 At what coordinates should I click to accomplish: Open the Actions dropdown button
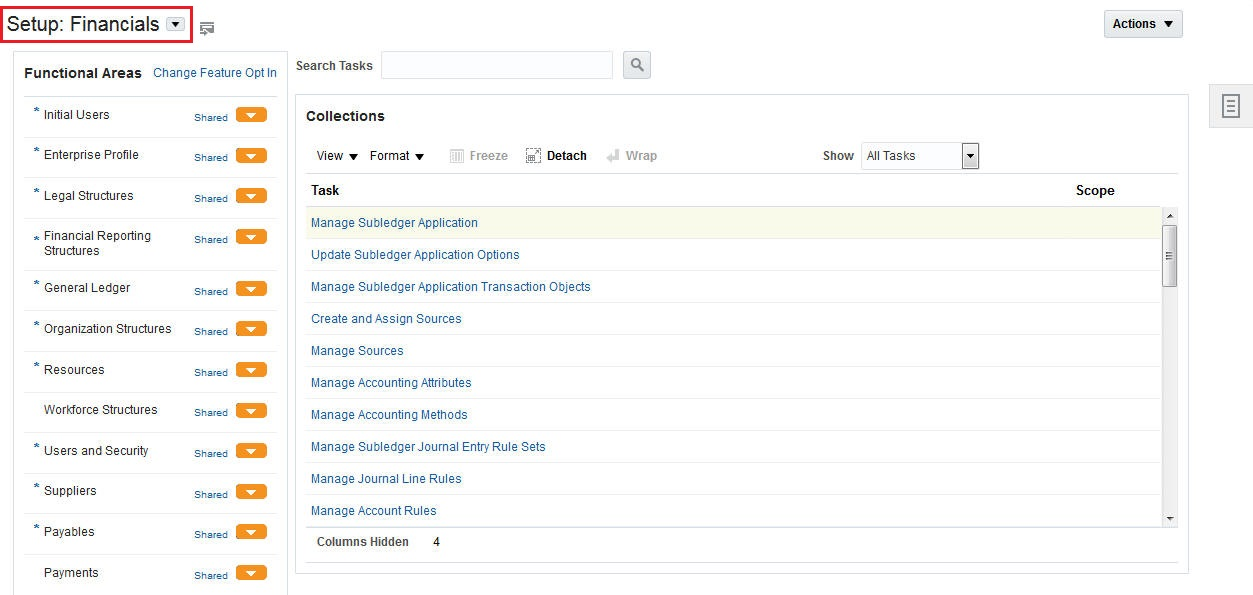tap(1143, 24)
